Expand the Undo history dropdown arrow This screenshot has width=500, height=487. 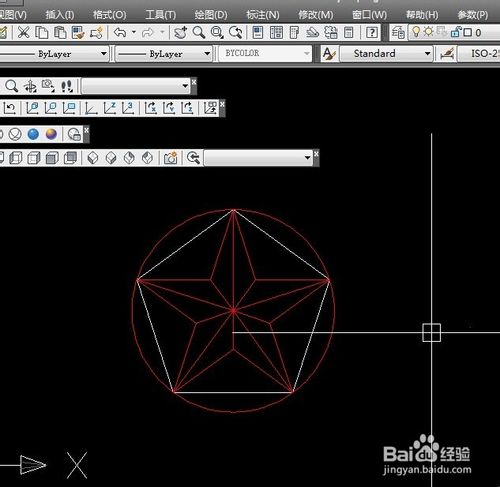click(134, 32)
